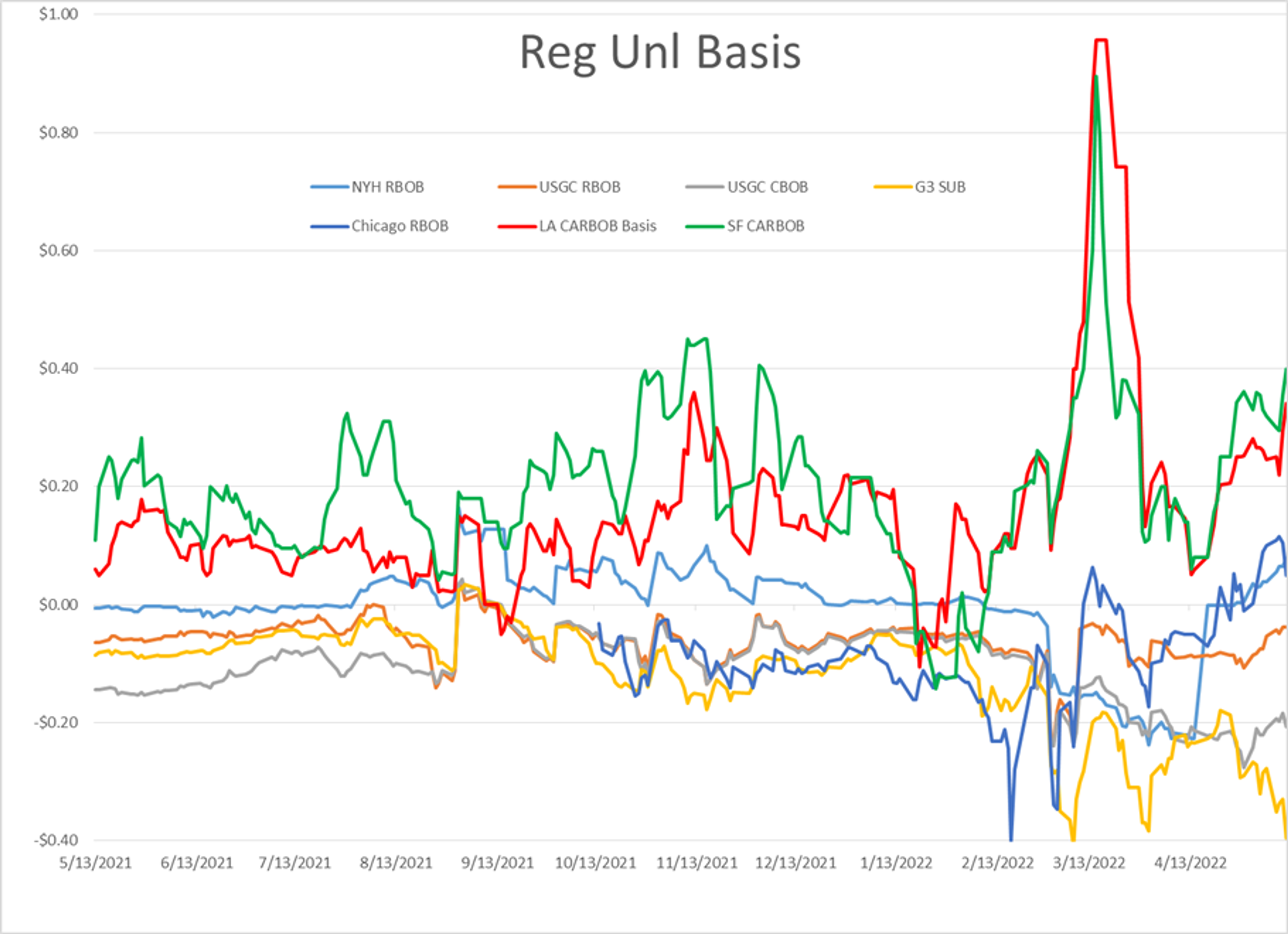This screenshot has width=1288, height=934.
Task: Click the 9/13/2021 date axis label
Action: pyautogui.click(x=497, y=863)
